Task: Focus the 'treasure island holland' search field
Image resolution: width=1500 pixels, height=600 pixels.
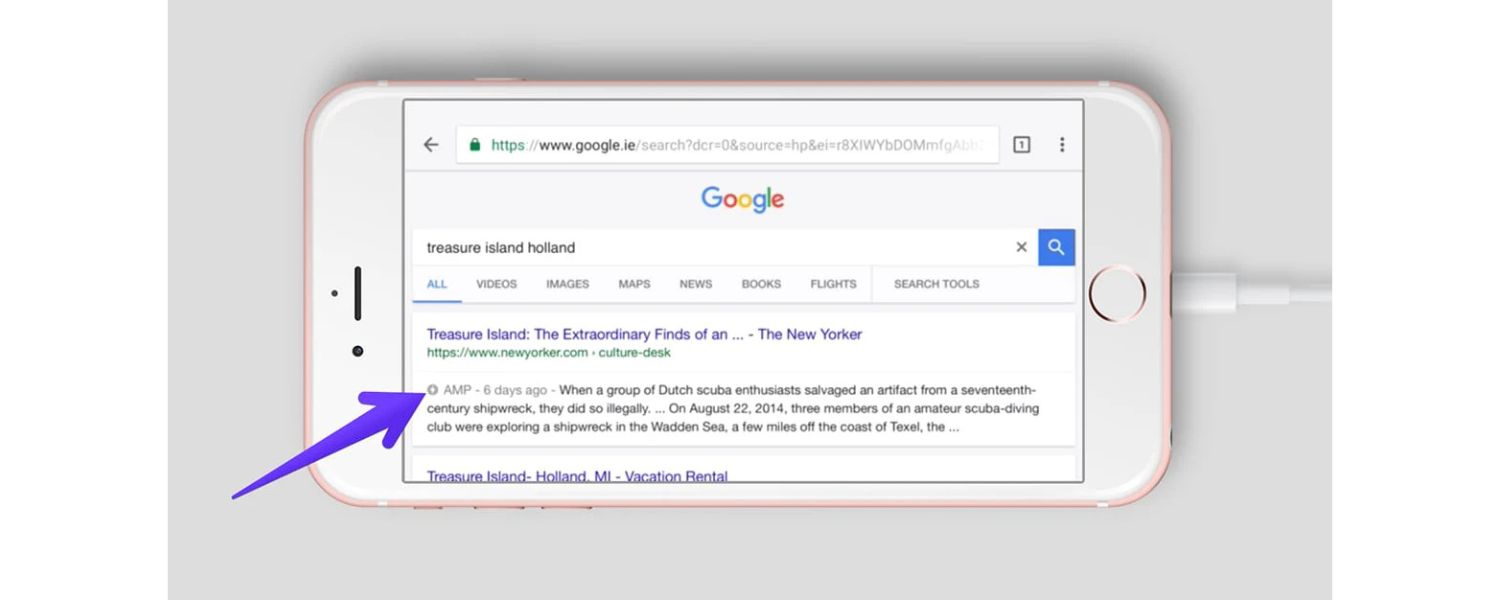Action: pyautogui.click(x=700, y=247)
